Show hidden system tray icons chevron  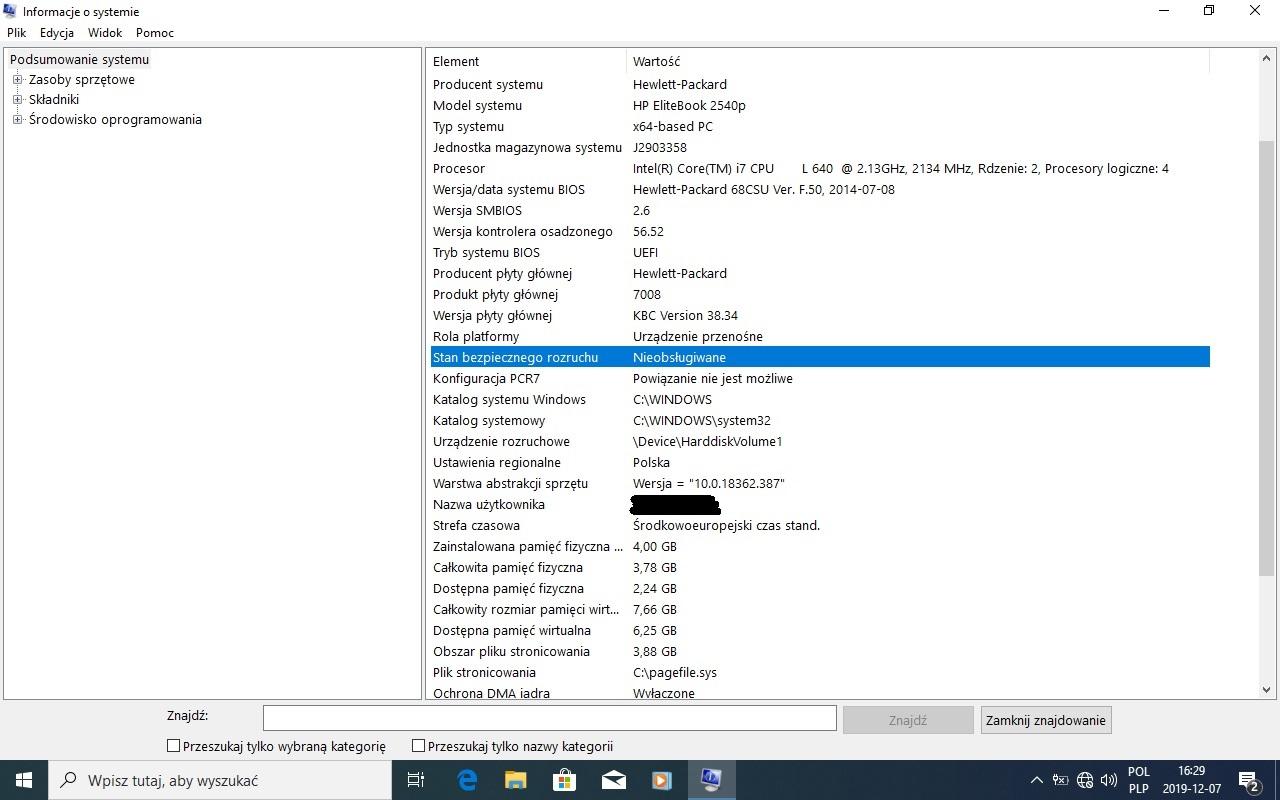pyautogui.click(x=1036, y=780)
